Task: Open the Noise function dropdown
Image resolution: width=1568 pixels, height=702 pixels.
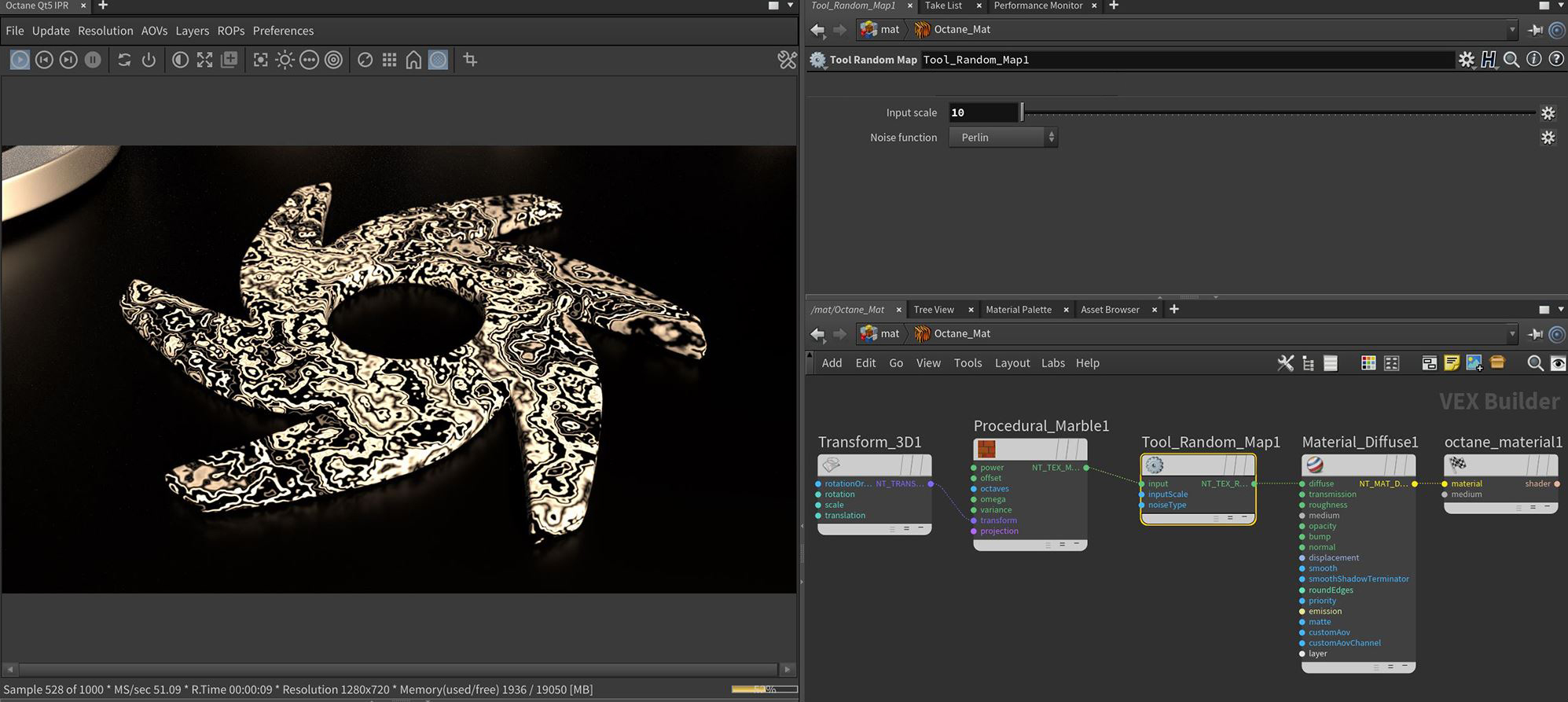Action: pos(1003,138)
